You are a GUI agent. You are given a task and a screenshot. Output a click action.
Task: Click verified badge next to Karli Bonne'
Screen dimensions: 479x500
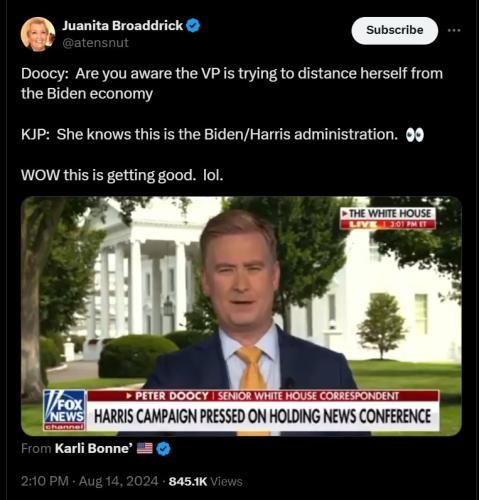(x=163, y=449)
